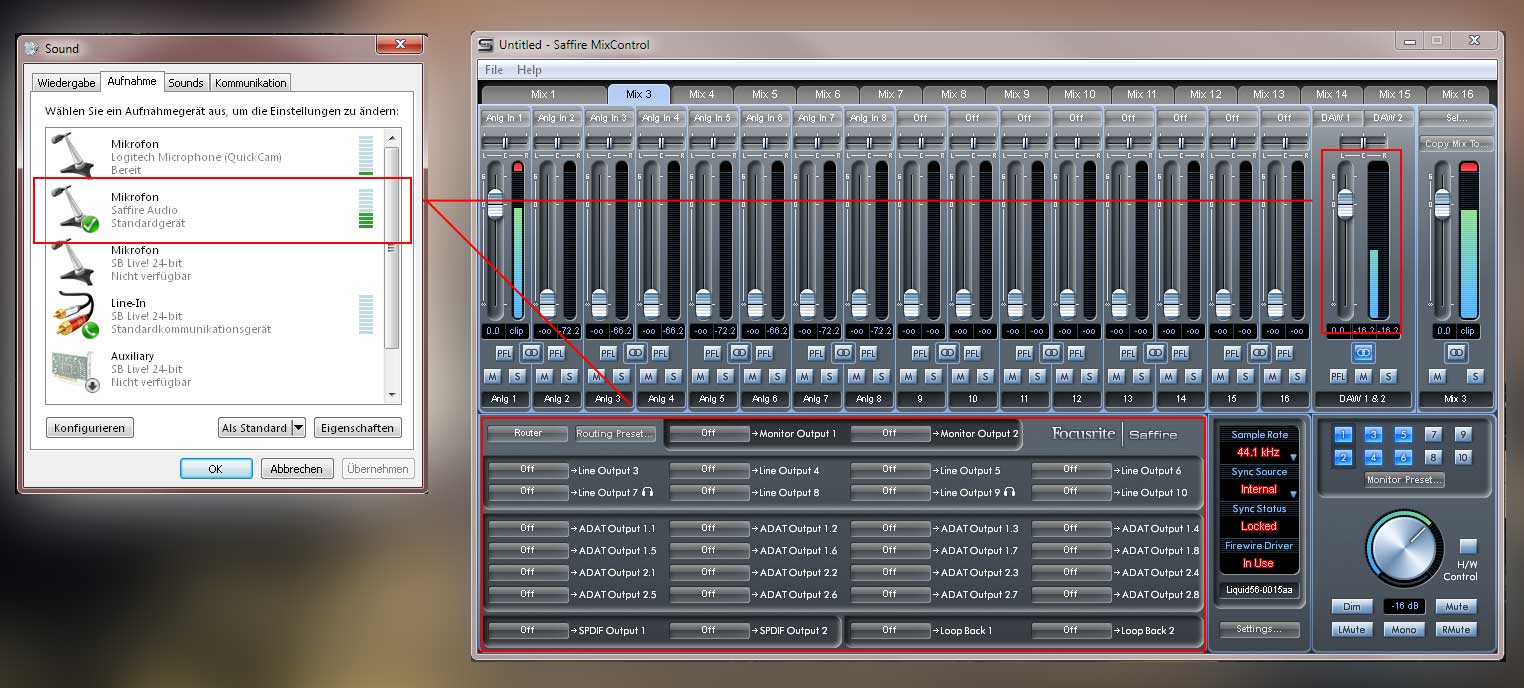The image size is (1524, 688).
Task: Toggle the LMute monitor button
Action: [1352, 630]
